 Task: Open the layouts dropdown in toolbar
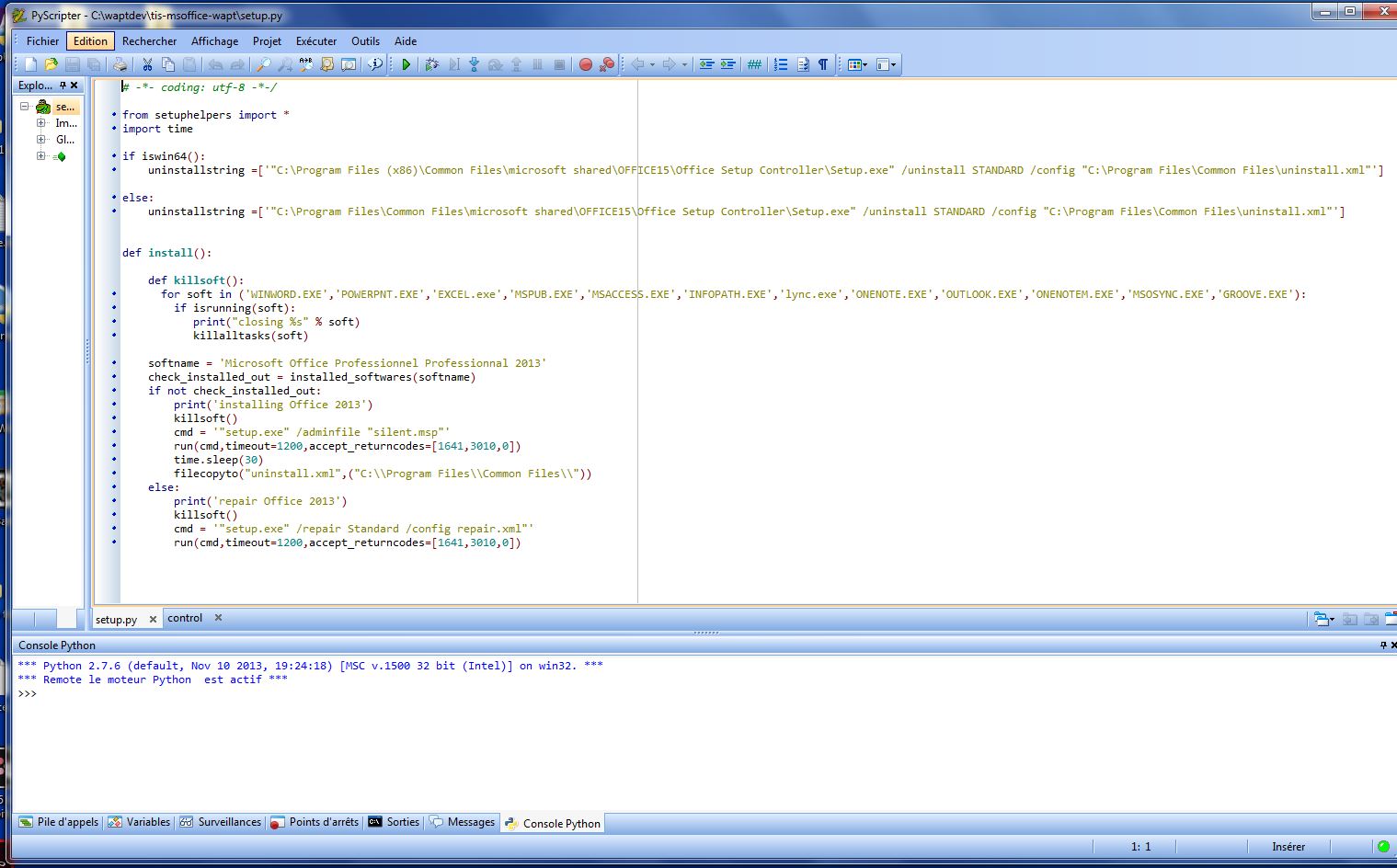coord(857,64)
